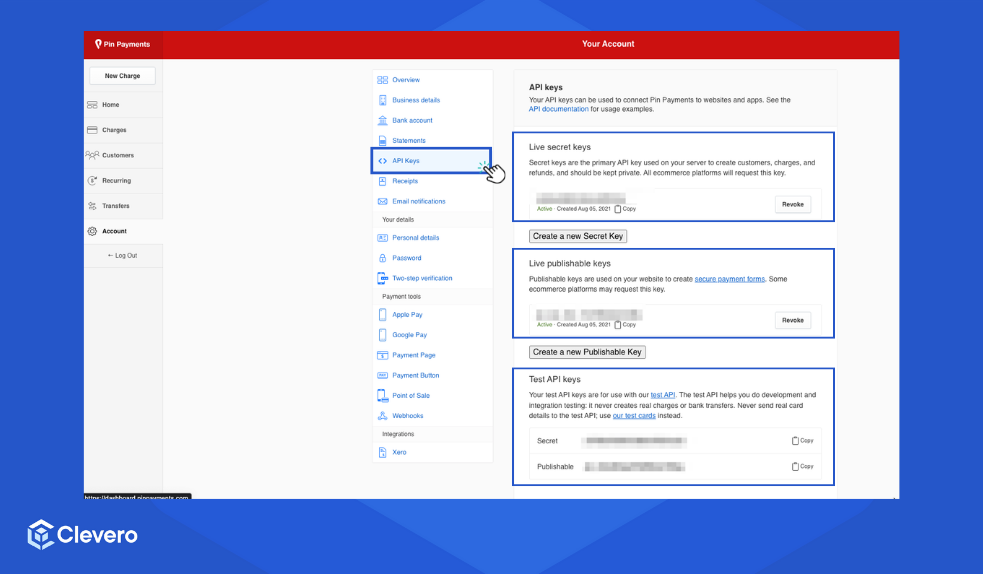
Task: Open the our test cards link
Action: 634,415
